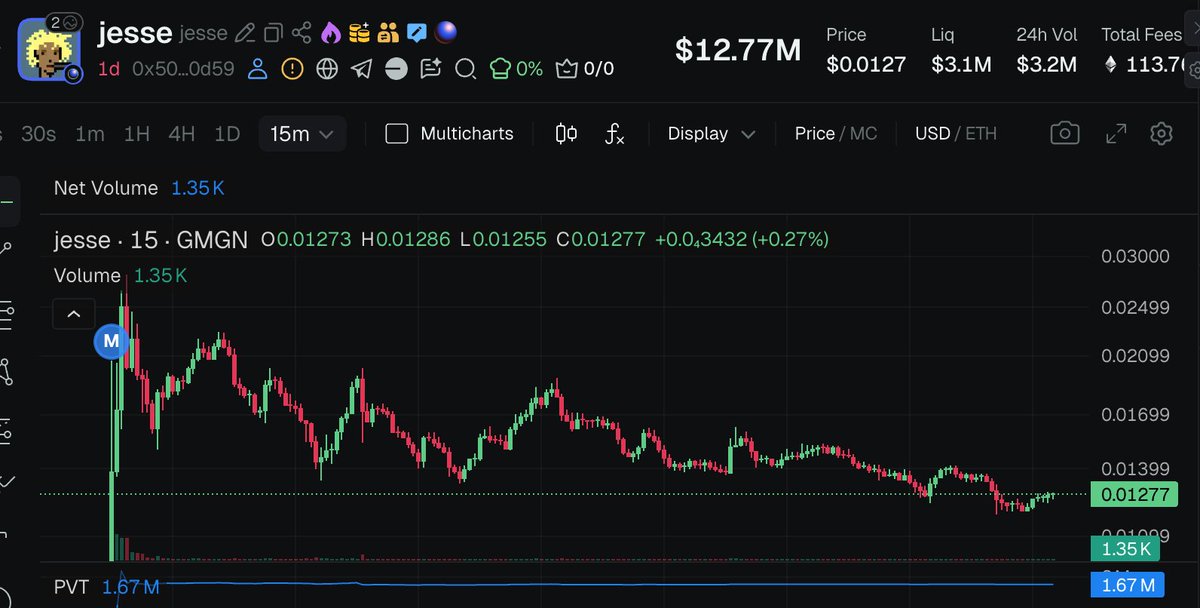1200x608 pixels.
Task: Click the purple flame icon
Action: [x=331, y=33]
